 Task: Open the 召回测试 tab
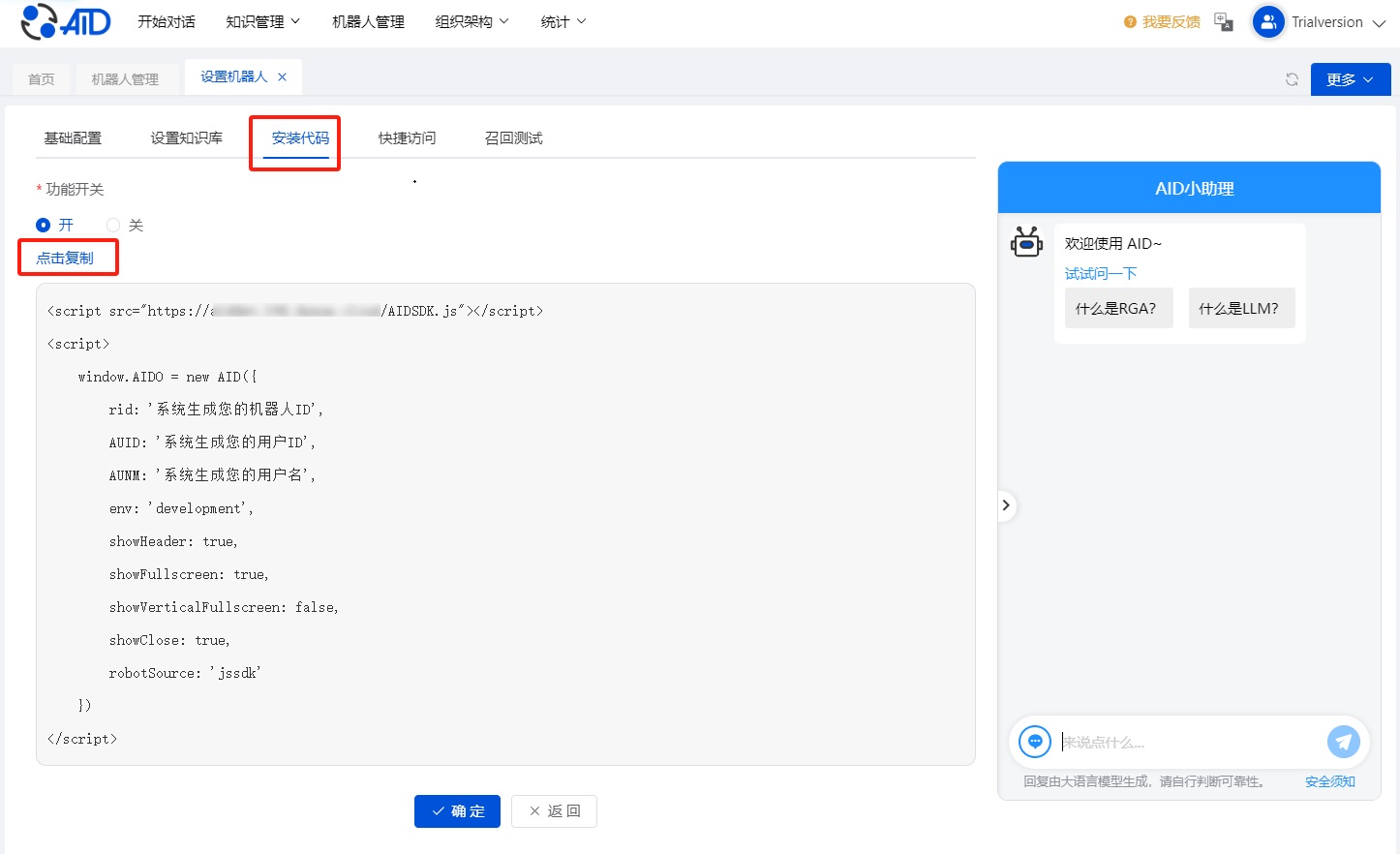click(513, 138)
